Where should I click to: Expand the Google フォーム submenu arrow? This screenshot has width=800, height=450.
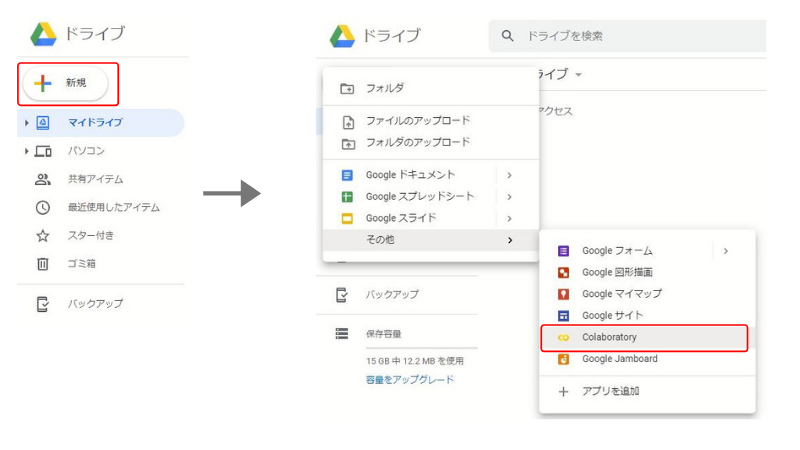tap(726, 251)
